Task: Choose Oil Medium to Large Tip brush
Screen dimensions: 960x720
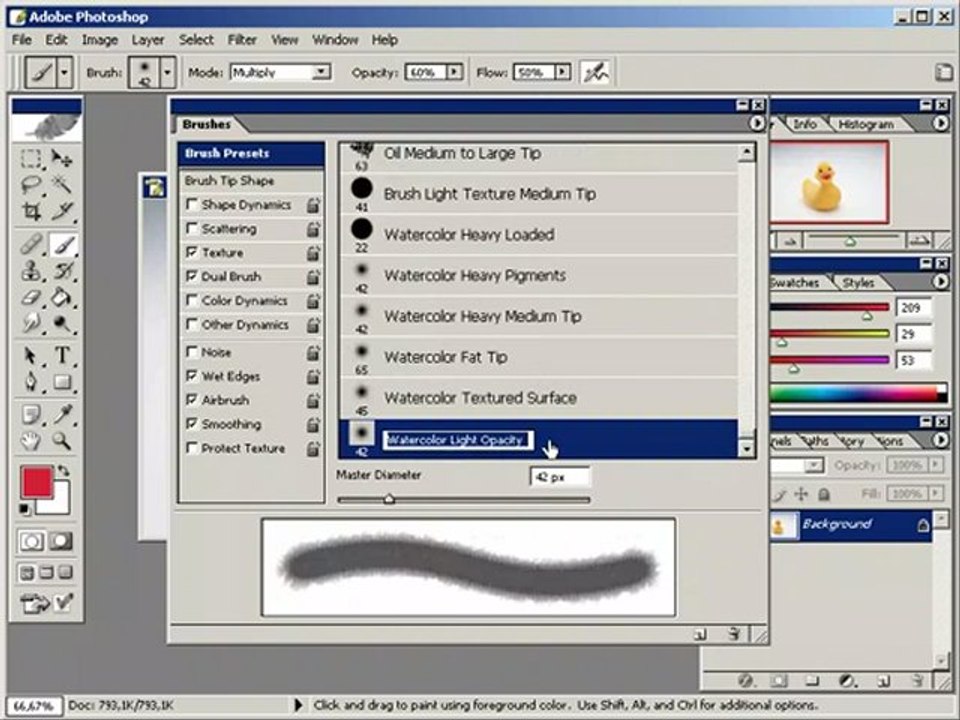Action: tap(539, 157)
